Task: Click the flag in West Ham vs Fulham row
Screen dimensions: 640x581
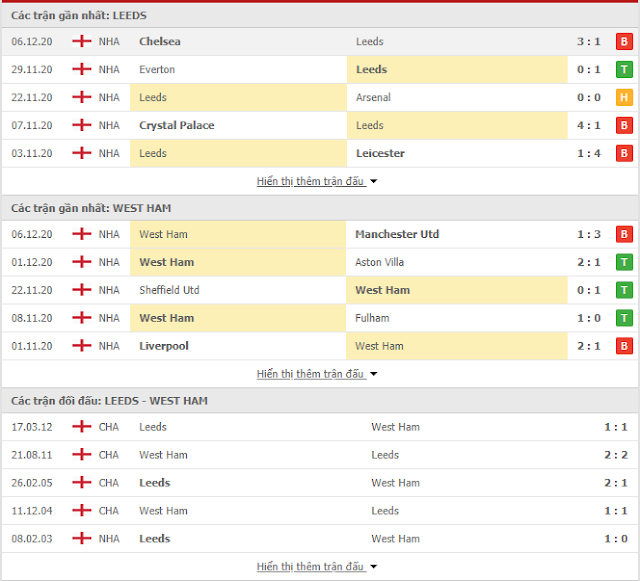Action: point(82,318)
